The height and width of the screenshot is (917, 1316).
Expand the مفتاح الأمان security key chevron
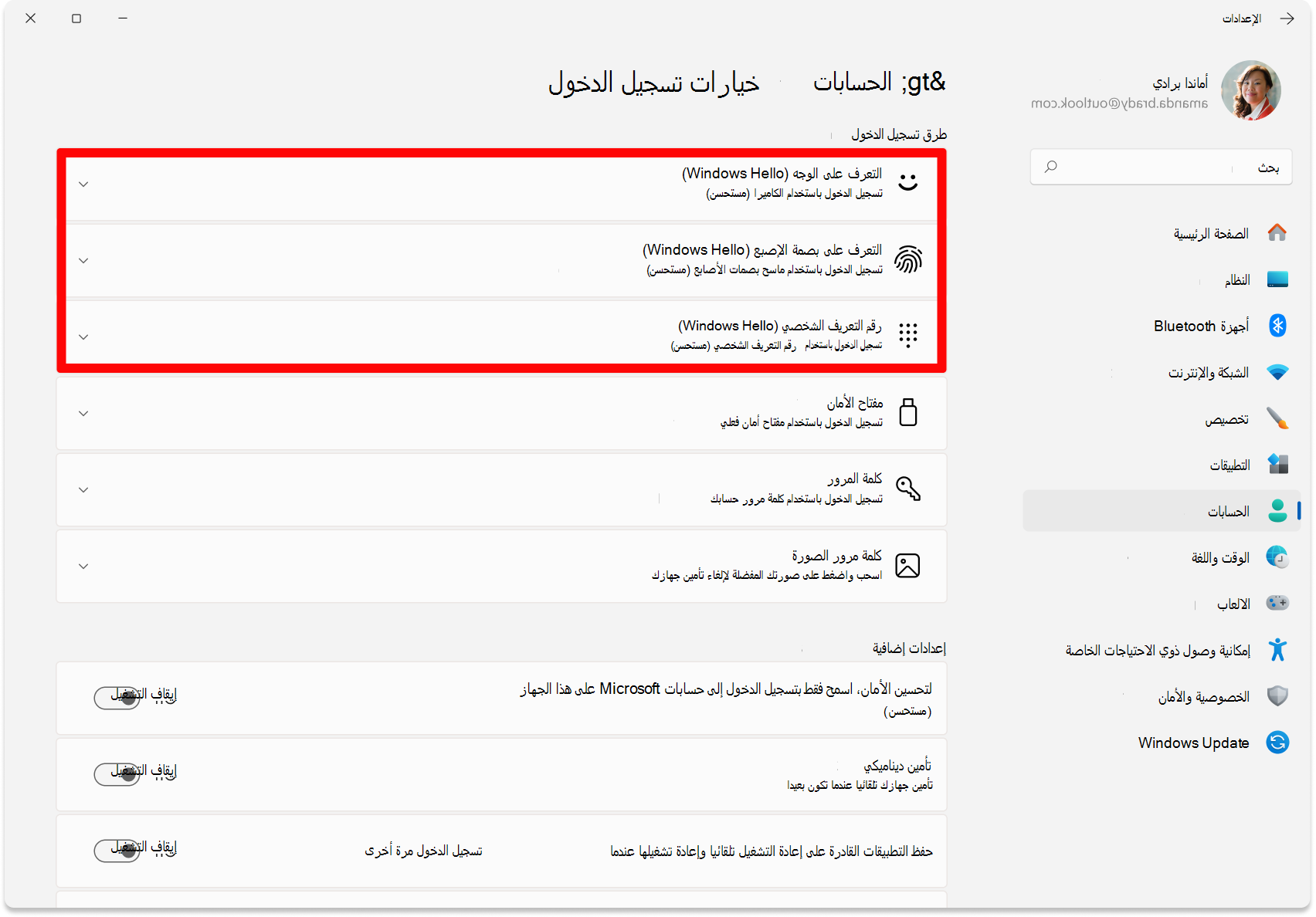pos(83,414)
